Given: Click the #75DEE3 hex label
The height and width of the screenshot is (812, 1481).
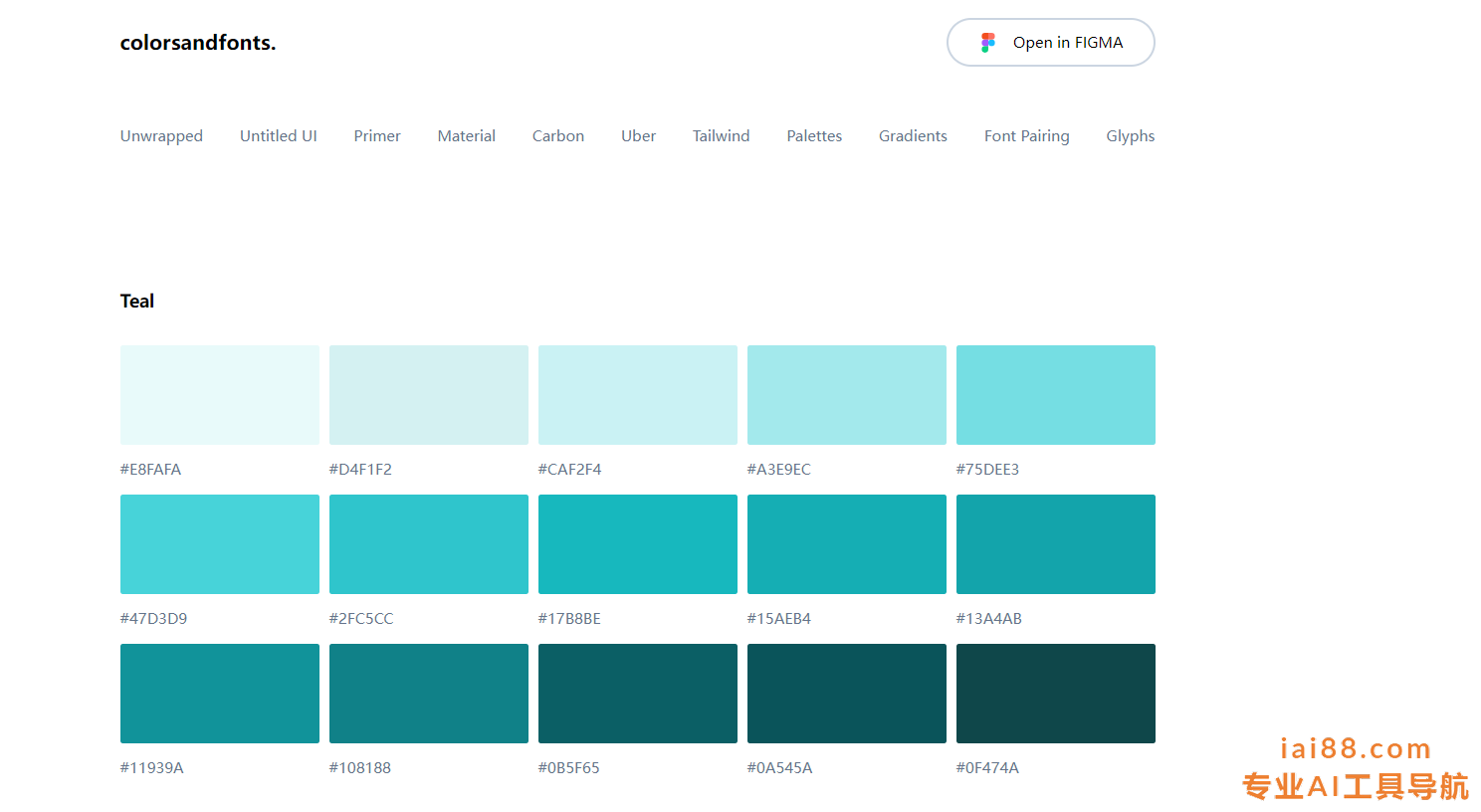Looking at the screenshot, I should coord(987,470).
